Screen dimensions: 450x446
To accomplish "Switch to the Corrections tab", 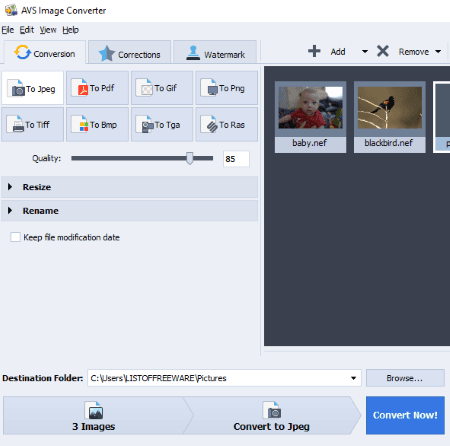I will (x=130, y=53).
